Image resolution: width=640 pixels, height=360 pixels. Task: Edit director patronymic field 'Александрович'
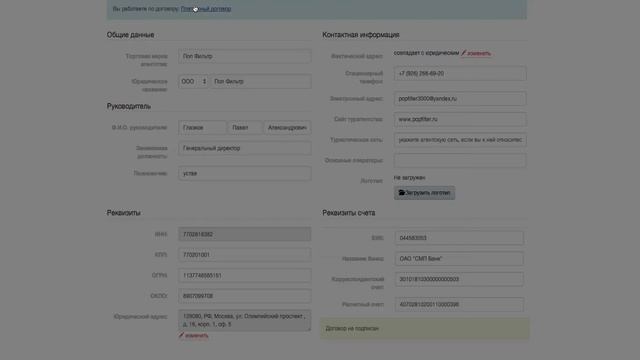[x=287, y=128]
